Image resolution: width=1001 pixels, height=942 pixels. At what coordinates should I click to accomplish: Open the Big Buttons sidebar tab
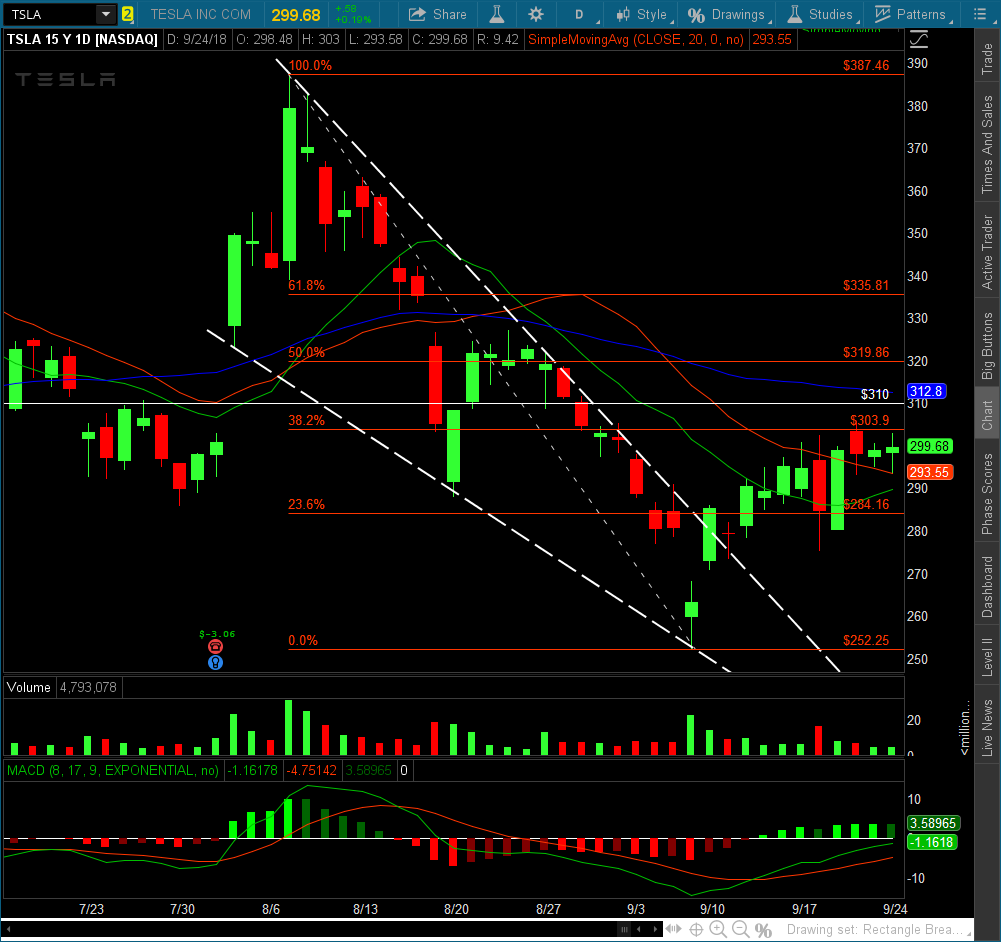pyautogui.click(x=988, y=345)
